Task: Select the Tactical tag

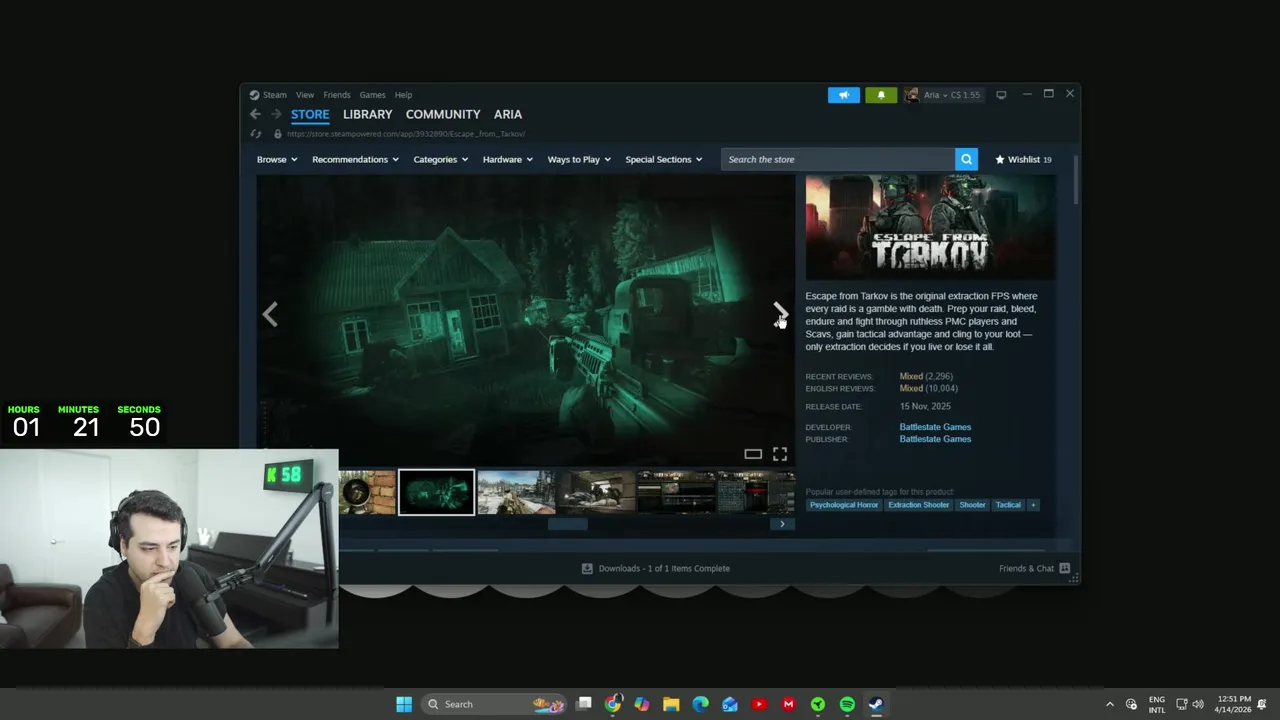Action: [x=1008, y=505]
